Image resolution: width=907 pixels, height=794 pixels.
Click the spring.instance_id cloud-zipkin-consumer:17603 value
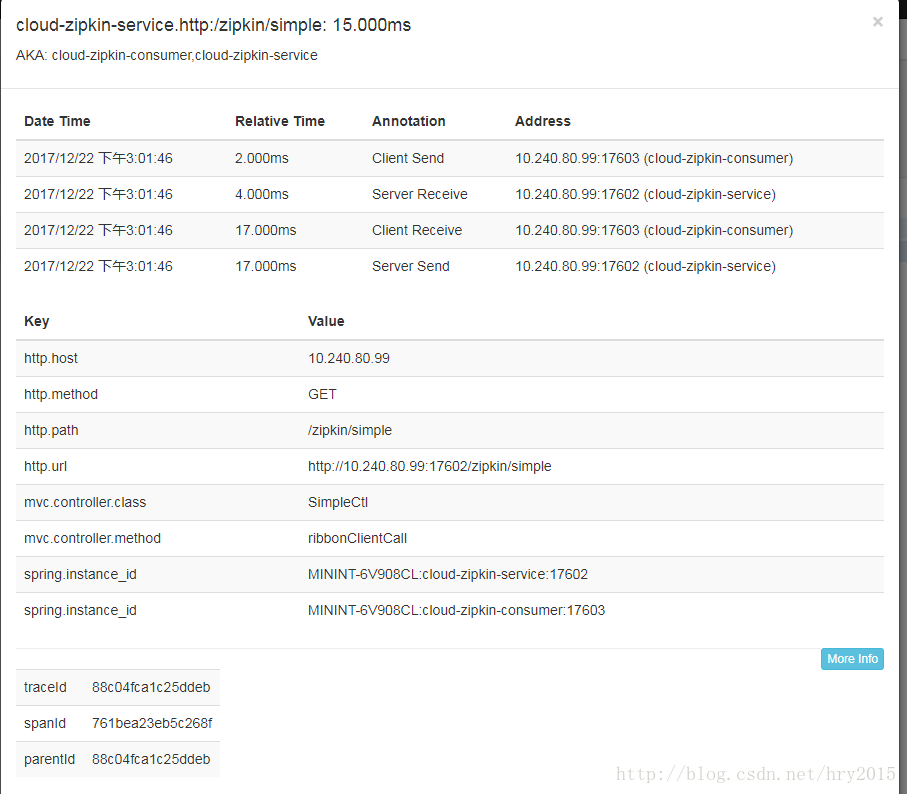tap(456, 610)
